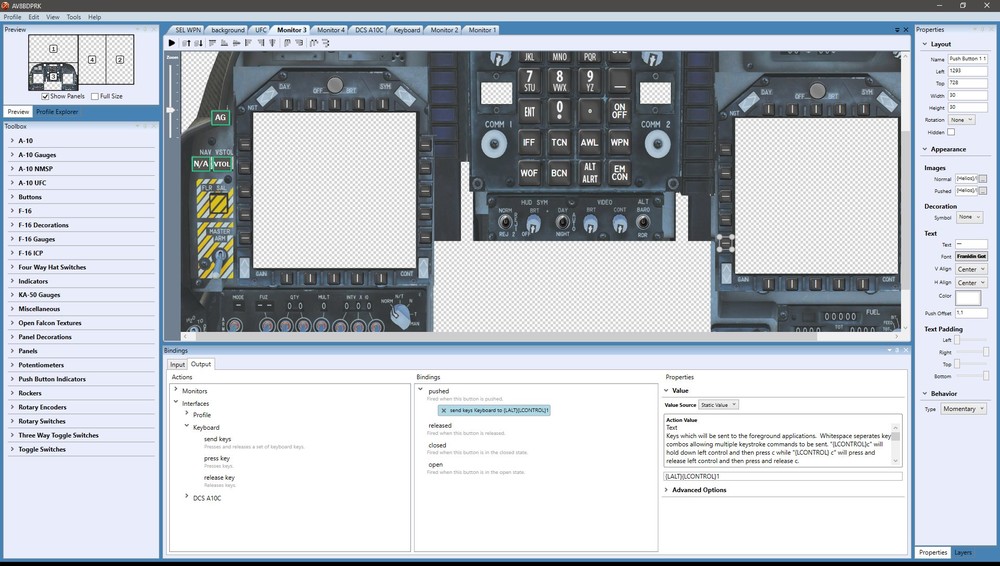Viewport: 1000px width, 566px height.
Task: Browse for the Pushed image file
Action: click(983, 190)
